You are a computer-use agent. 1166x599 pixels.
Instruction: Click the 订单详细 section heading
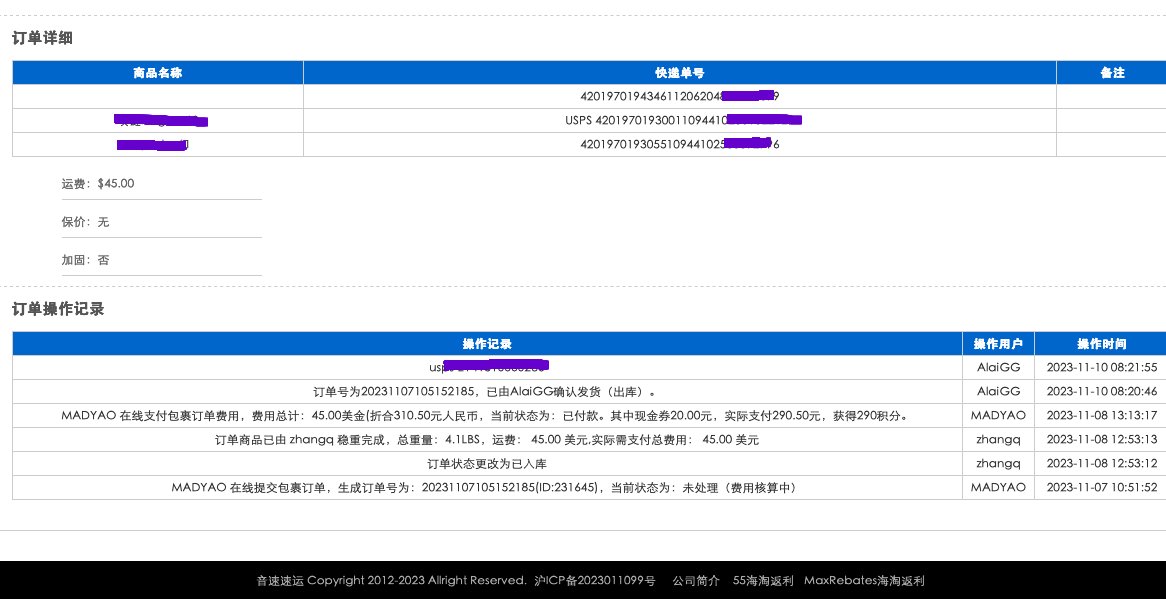tap(42, 38)
